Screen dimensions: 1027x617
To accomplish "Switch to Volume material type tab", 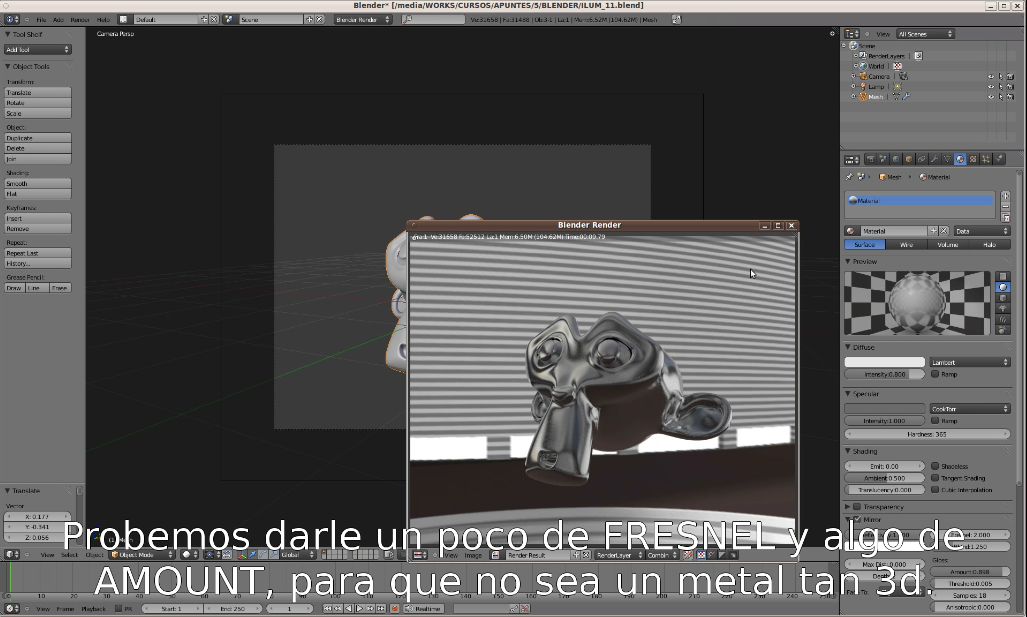I will pos(948,244).
